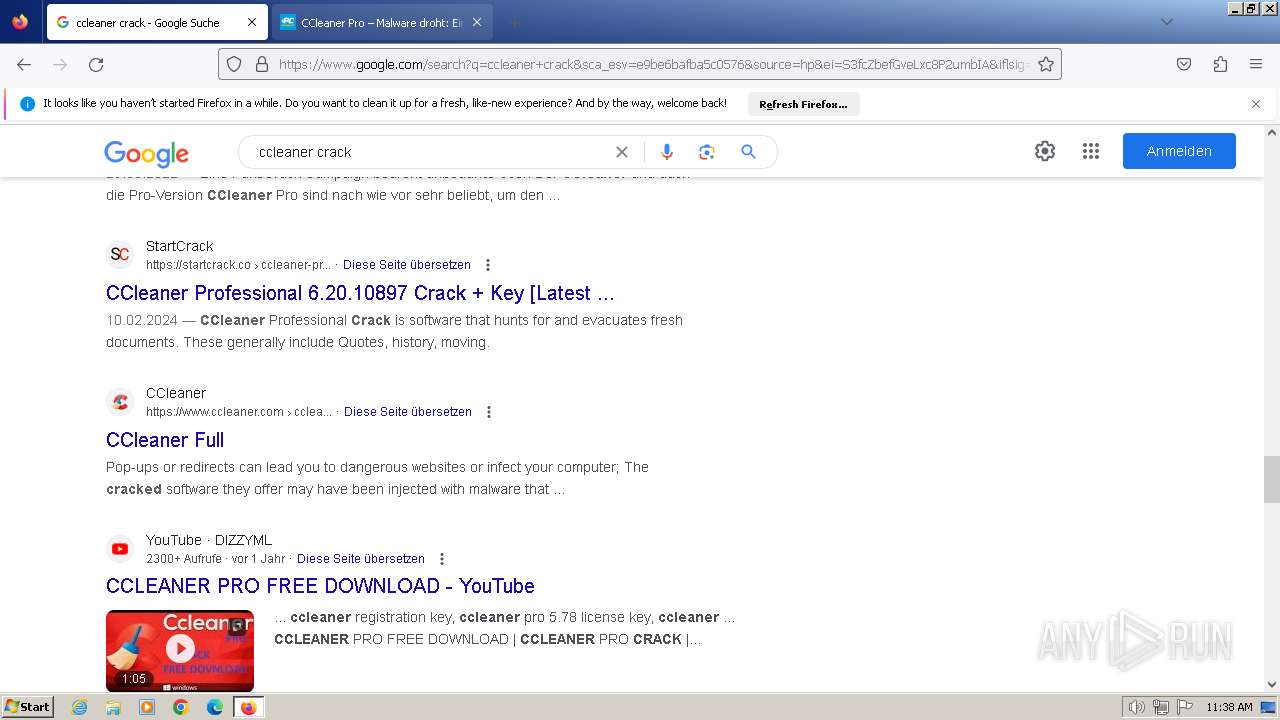Close the CCleaner Pro Malware droht tab

pyautogui.click(x=477, y=22)
